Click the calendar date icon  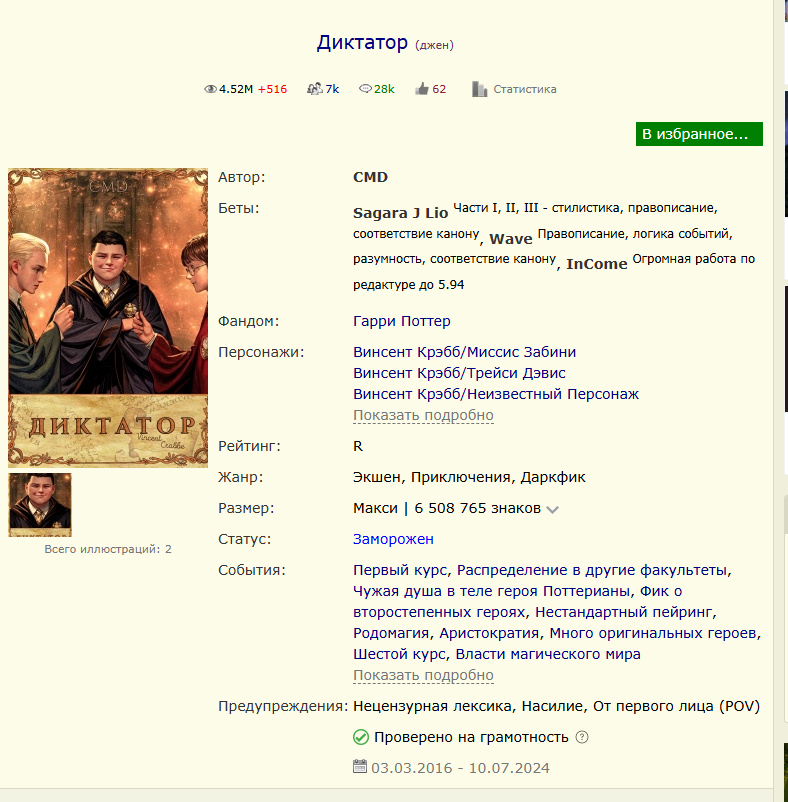tap(360, 766)
